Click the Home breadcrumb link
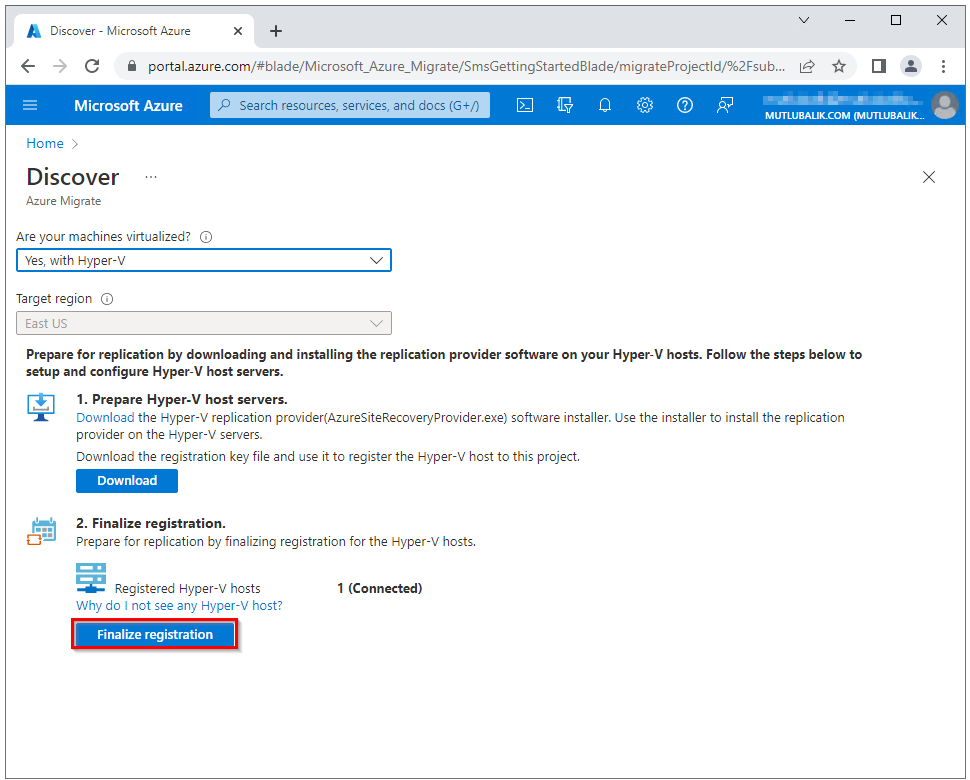The image size is (970, 780). (x=45, y=144)
